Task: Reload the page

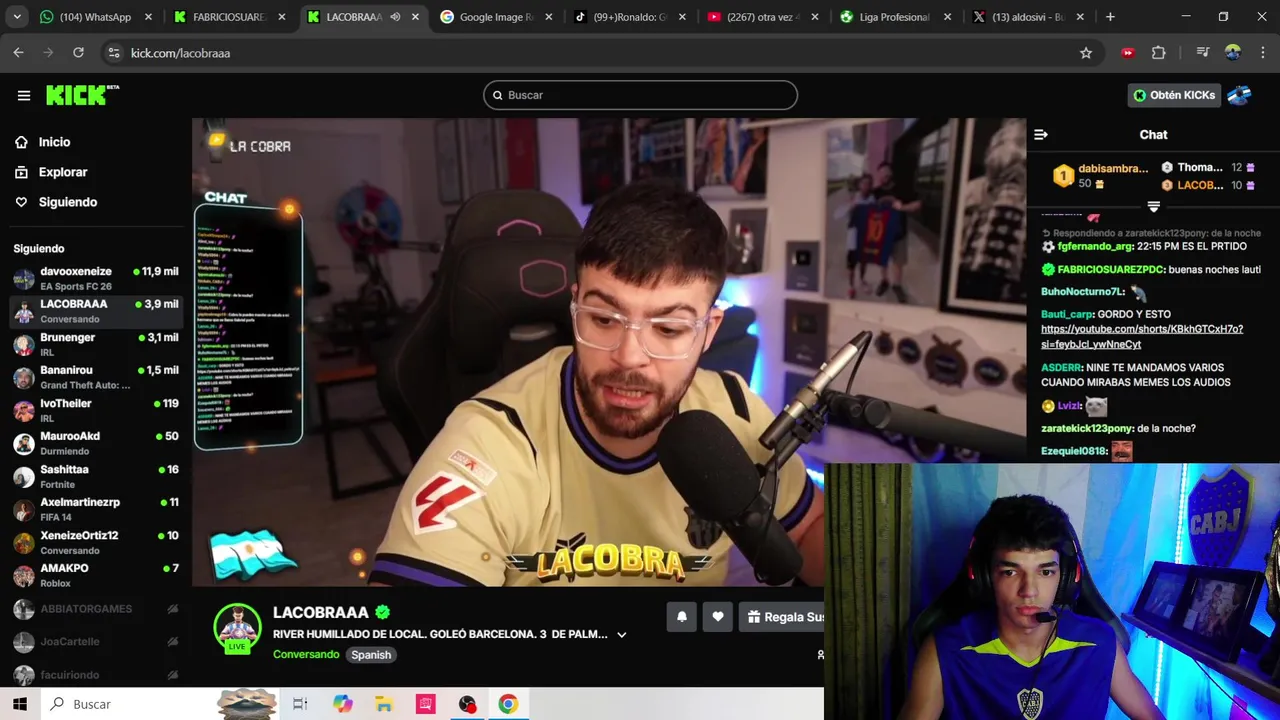Action: point(78,53)
